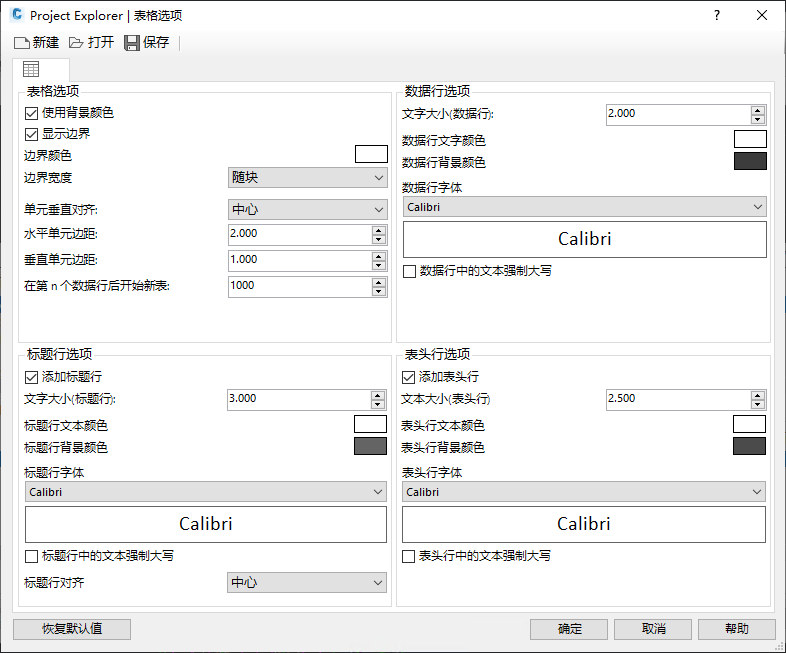Select the table options tab icon
786x653 pixels.
[31, 69]
